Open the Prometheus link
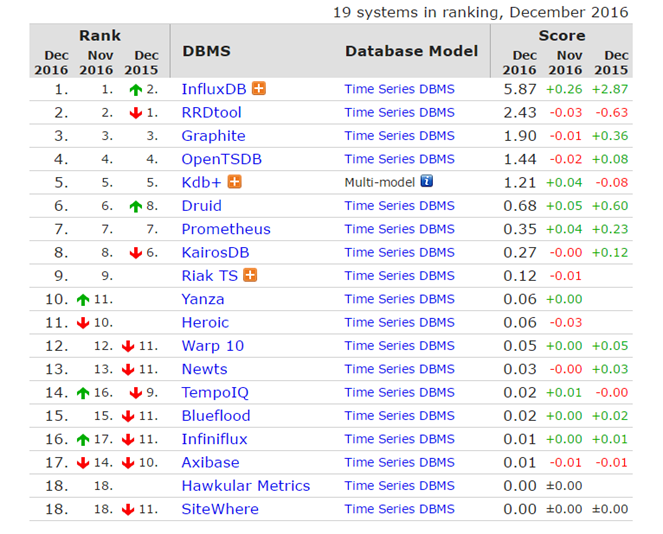Screen dimensions: 663x534 click(226, 229)
